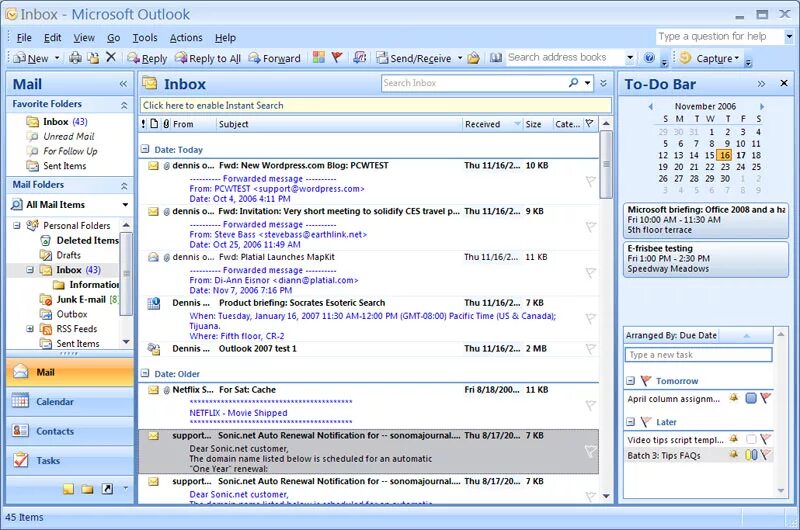Collapse the Mail navigation pane chevron
800x530 pixels.
click(x=123, y=84)
